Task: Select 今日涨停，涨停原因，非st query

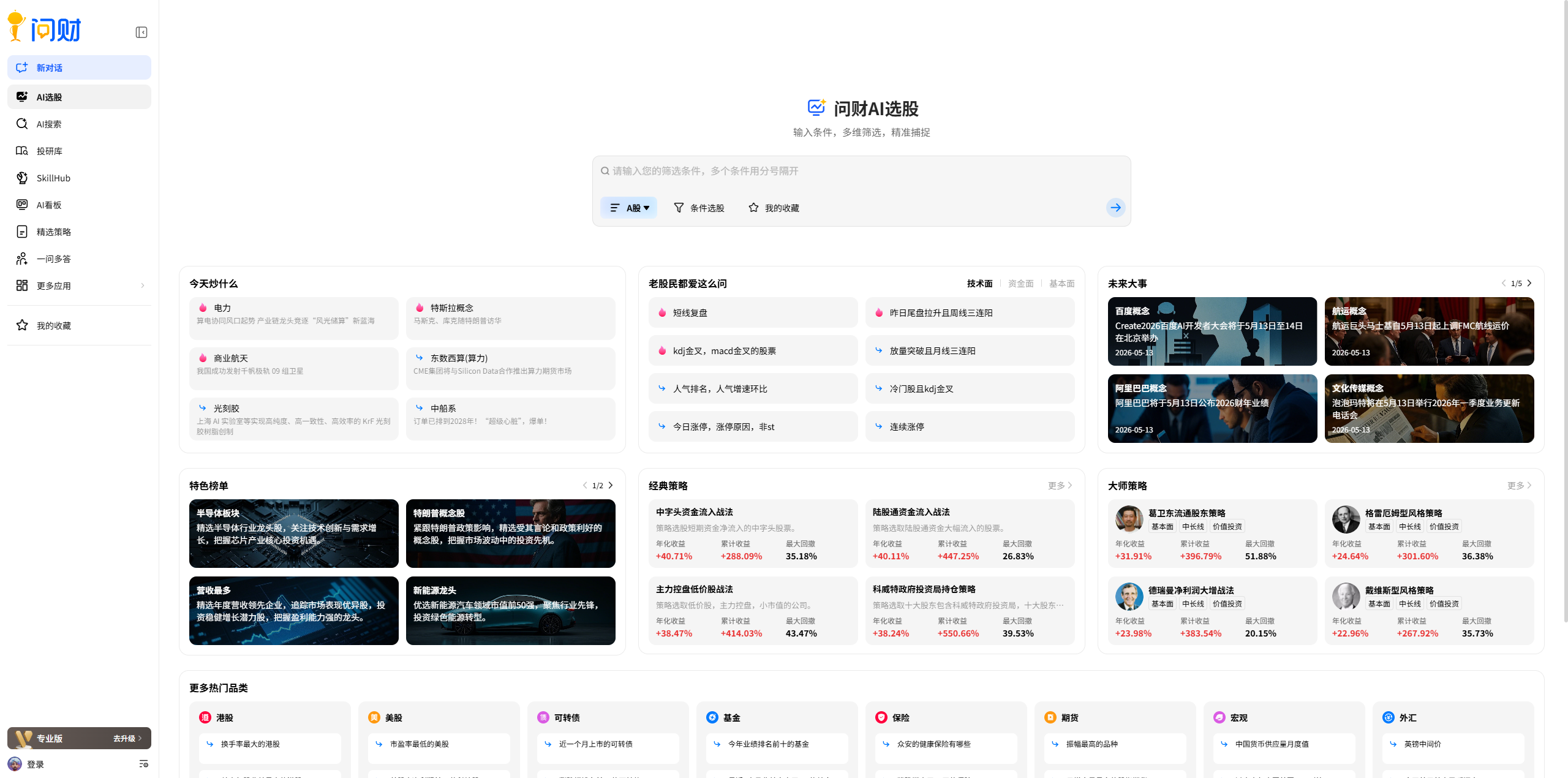Action: pyautogui.click(x=753, y=426)
